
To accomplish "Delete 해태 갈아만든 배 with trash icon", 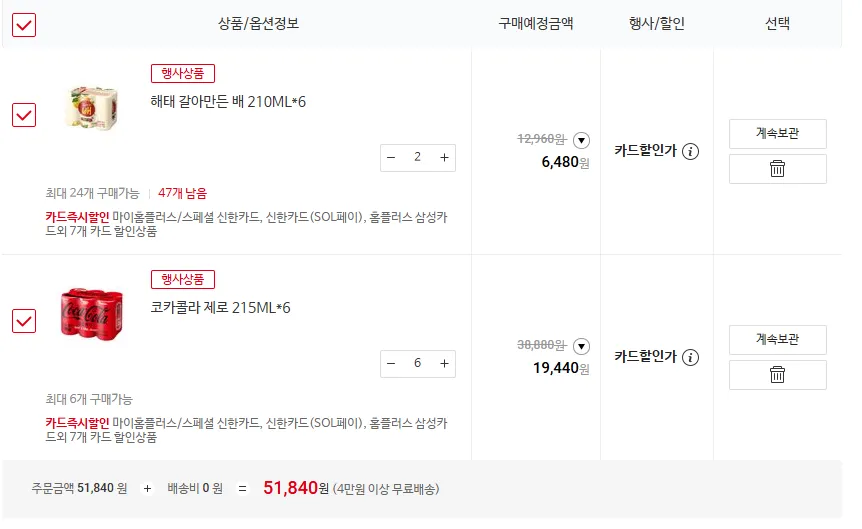I will 777,169.
